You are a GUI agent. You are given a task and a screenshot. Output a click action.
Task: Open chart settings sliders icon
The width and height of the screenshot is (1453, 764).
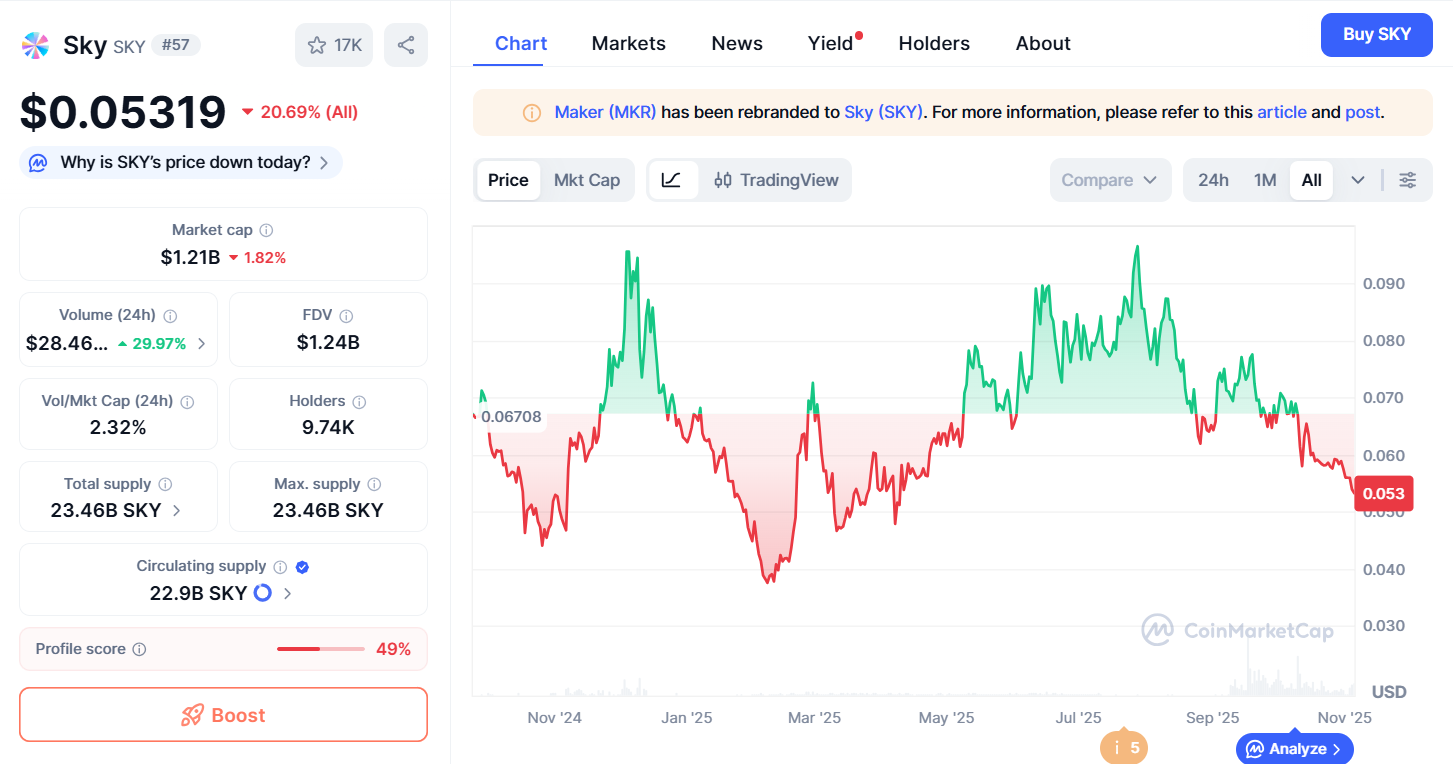point(1407,180)
